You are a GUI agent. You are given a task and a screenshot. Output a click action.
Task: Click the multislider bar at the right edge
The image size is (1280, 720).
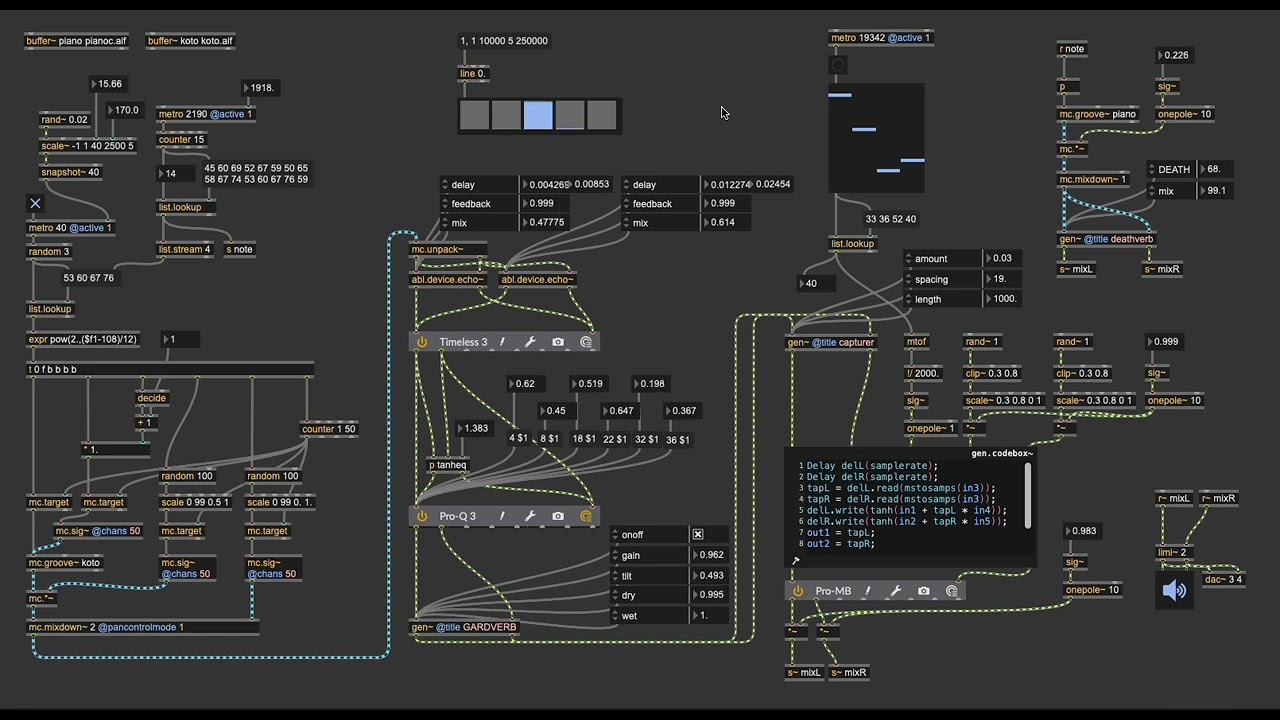(912, 159)
